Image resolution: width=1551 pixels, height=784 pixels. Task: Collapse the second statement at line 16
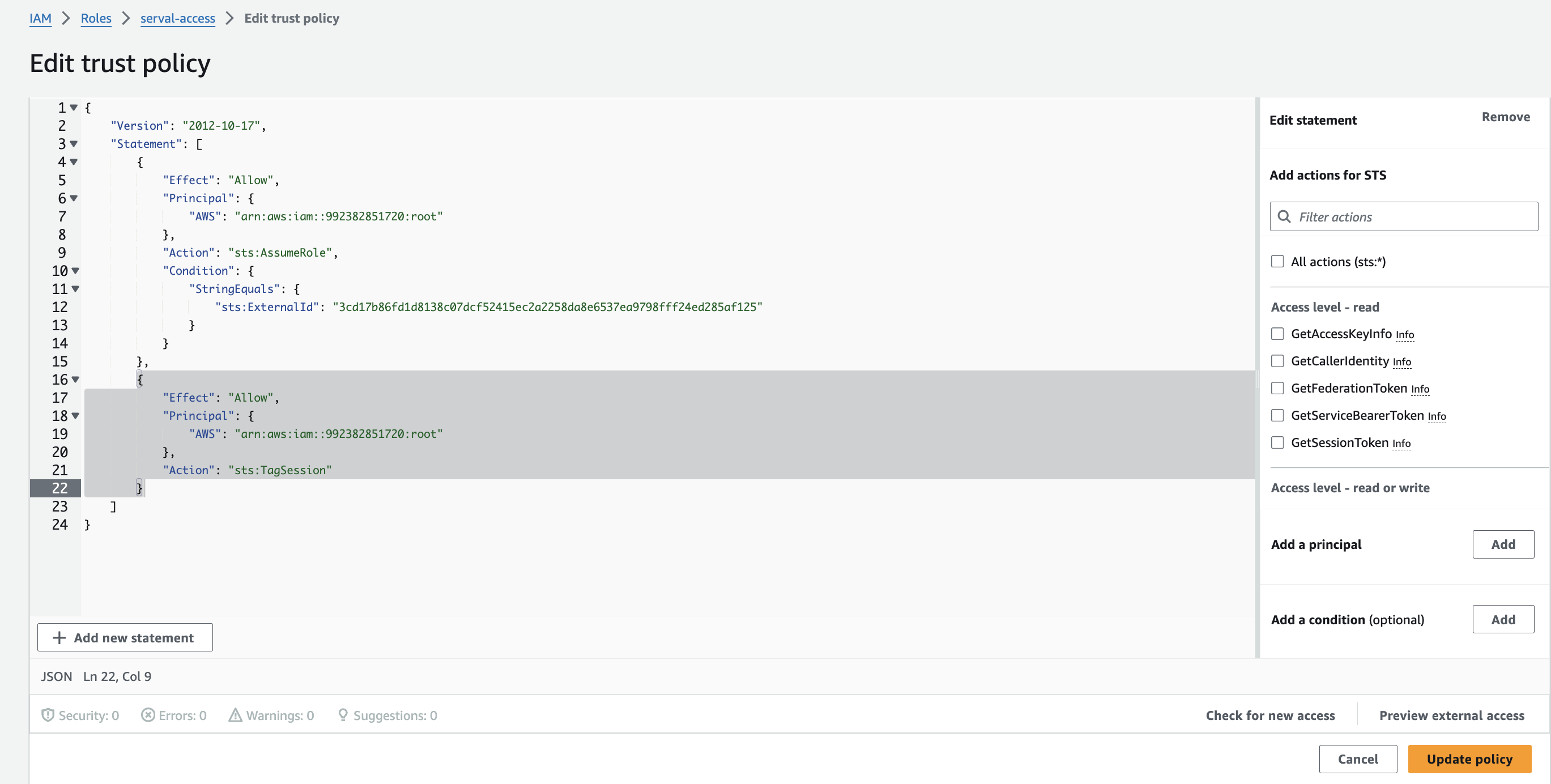(x=75, y=380)
